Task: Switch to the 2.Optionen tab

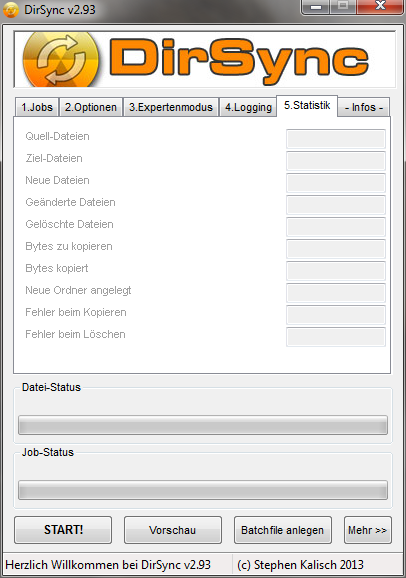Action: 91,107
